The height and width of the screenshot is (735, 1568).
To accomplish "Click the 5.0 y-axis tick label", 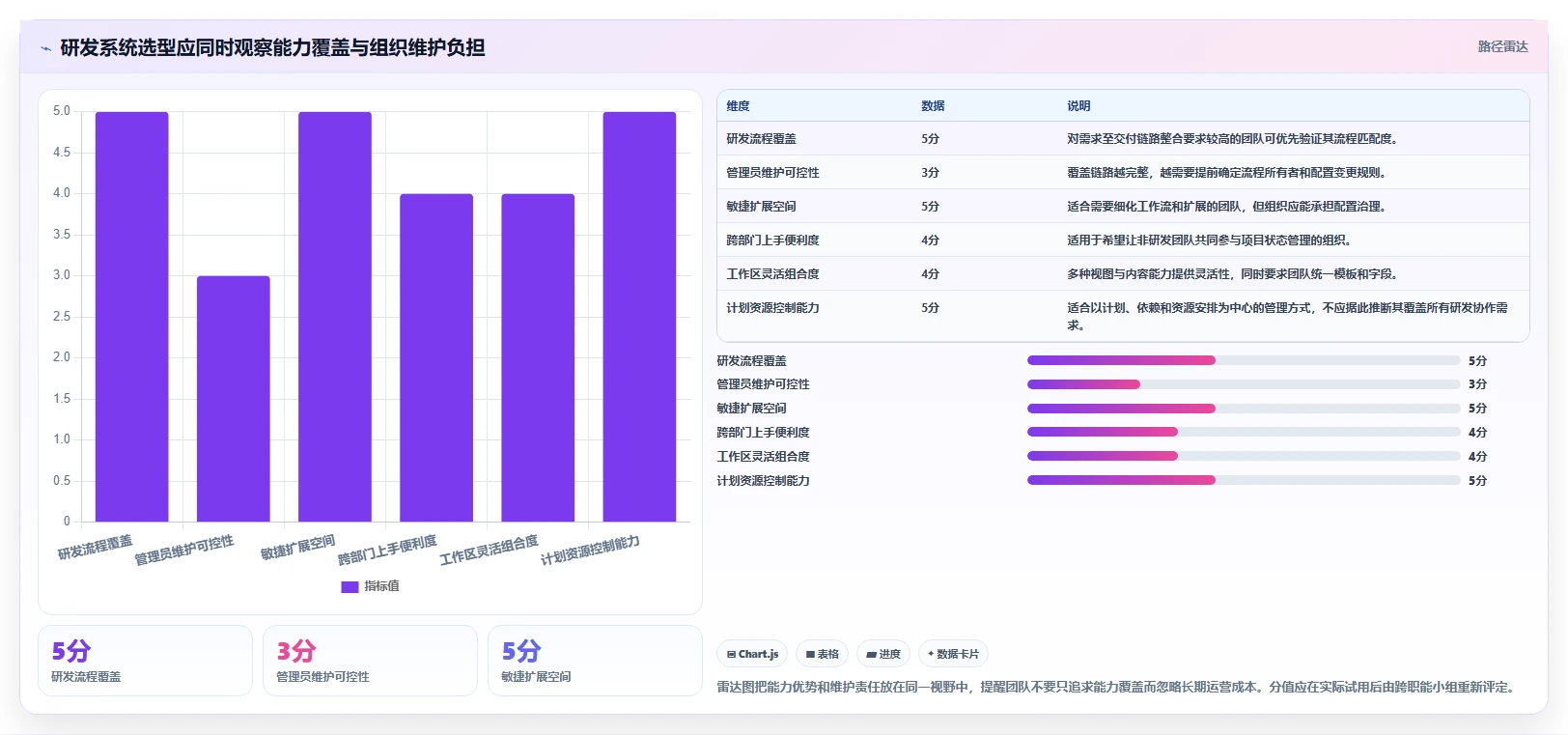I will (x=62, y=111).
